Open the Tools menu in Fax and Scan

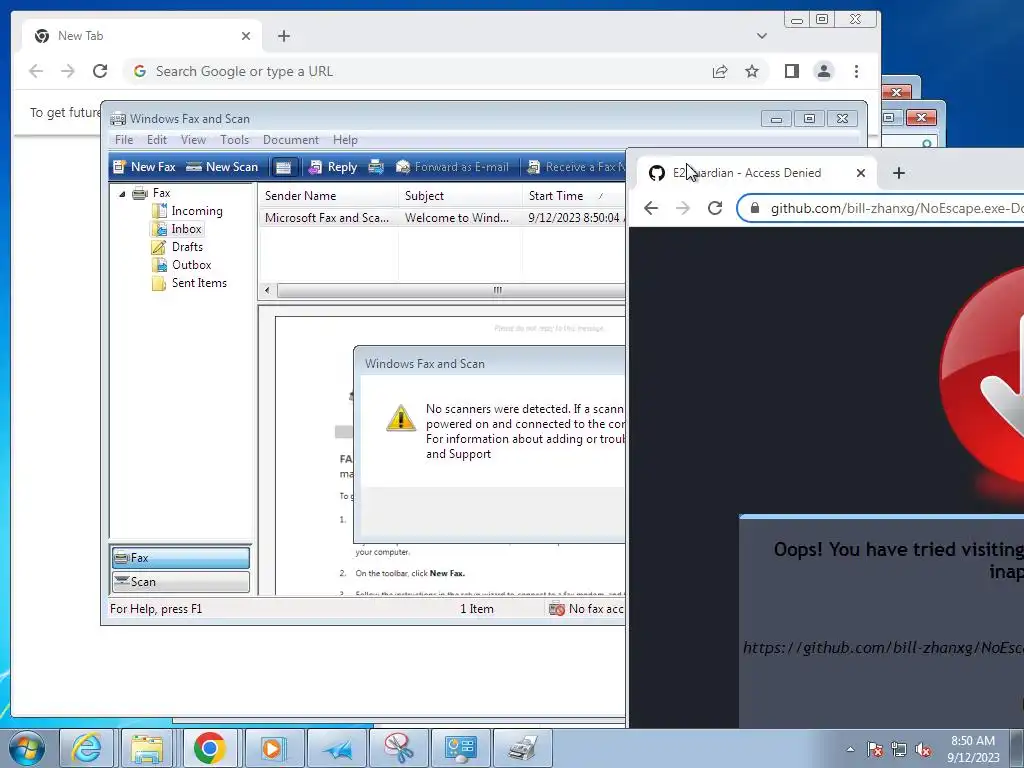point(234,140)
